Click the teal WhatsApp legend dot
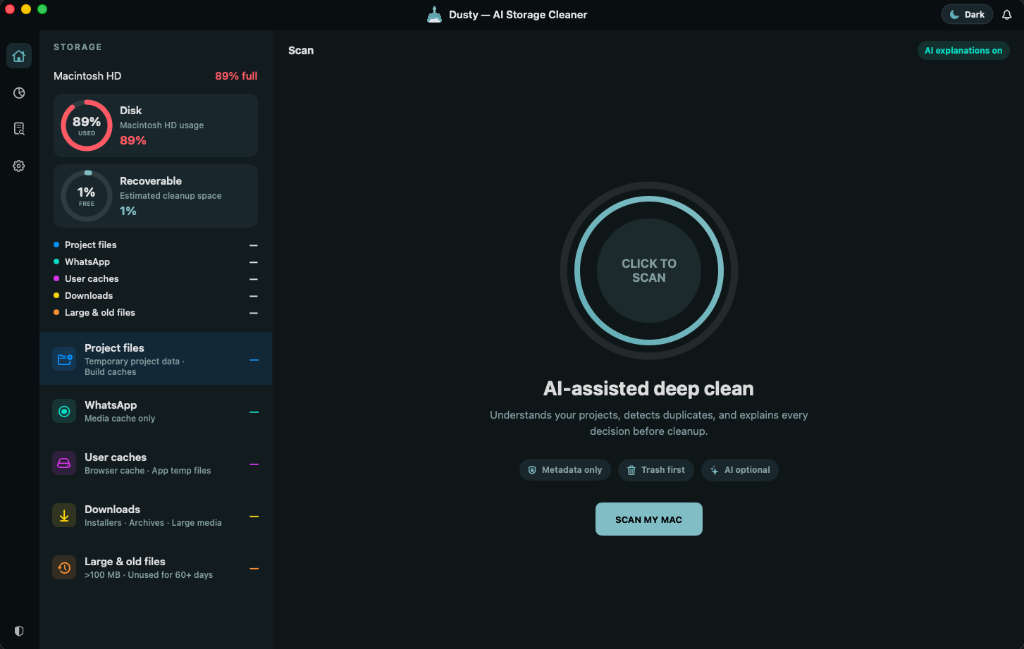This screenshot has height=649, width=1024. click(56, 262)
